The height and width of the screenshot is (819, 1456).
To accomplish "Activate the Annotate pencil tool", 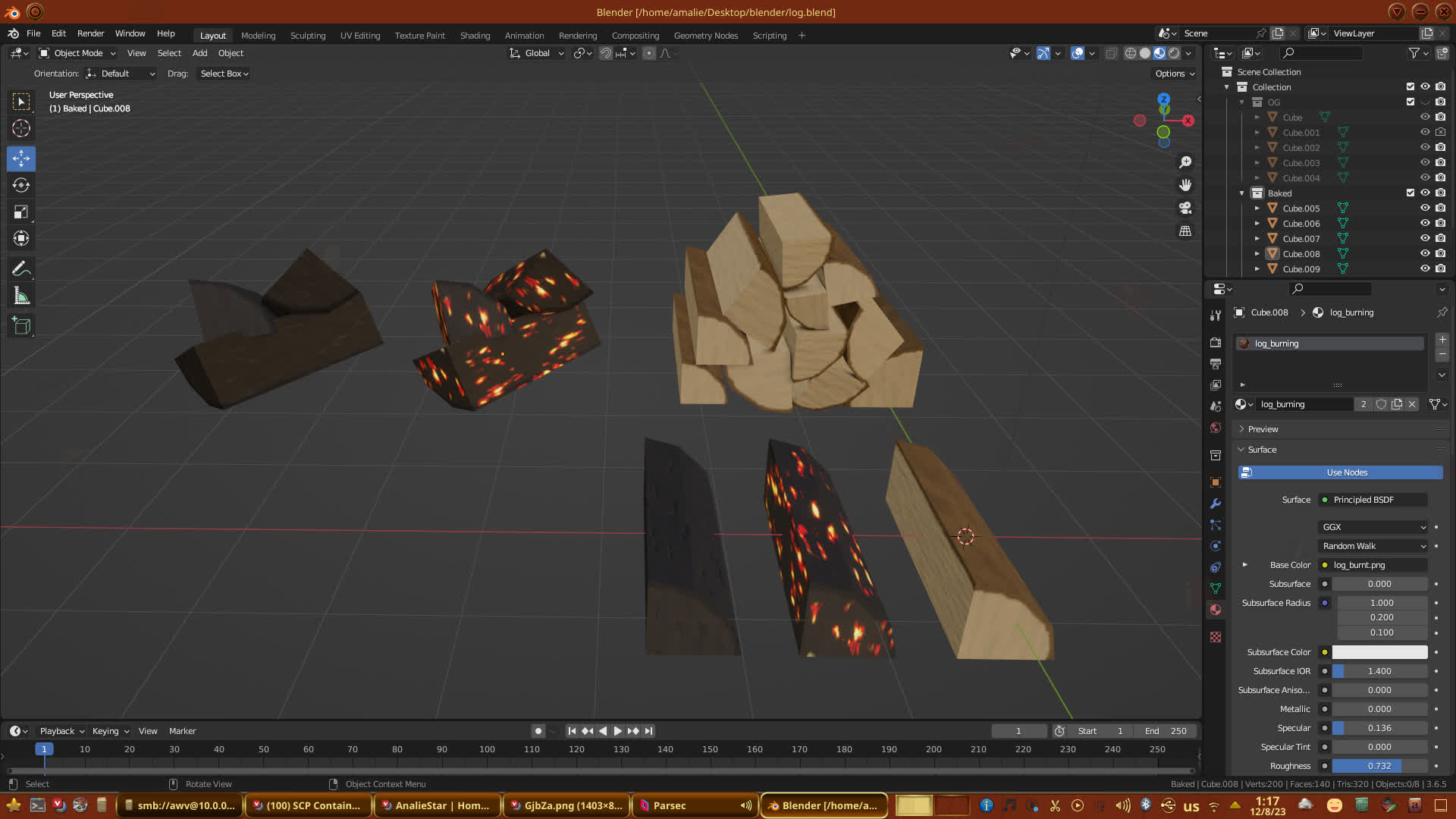I will [21, 269].
